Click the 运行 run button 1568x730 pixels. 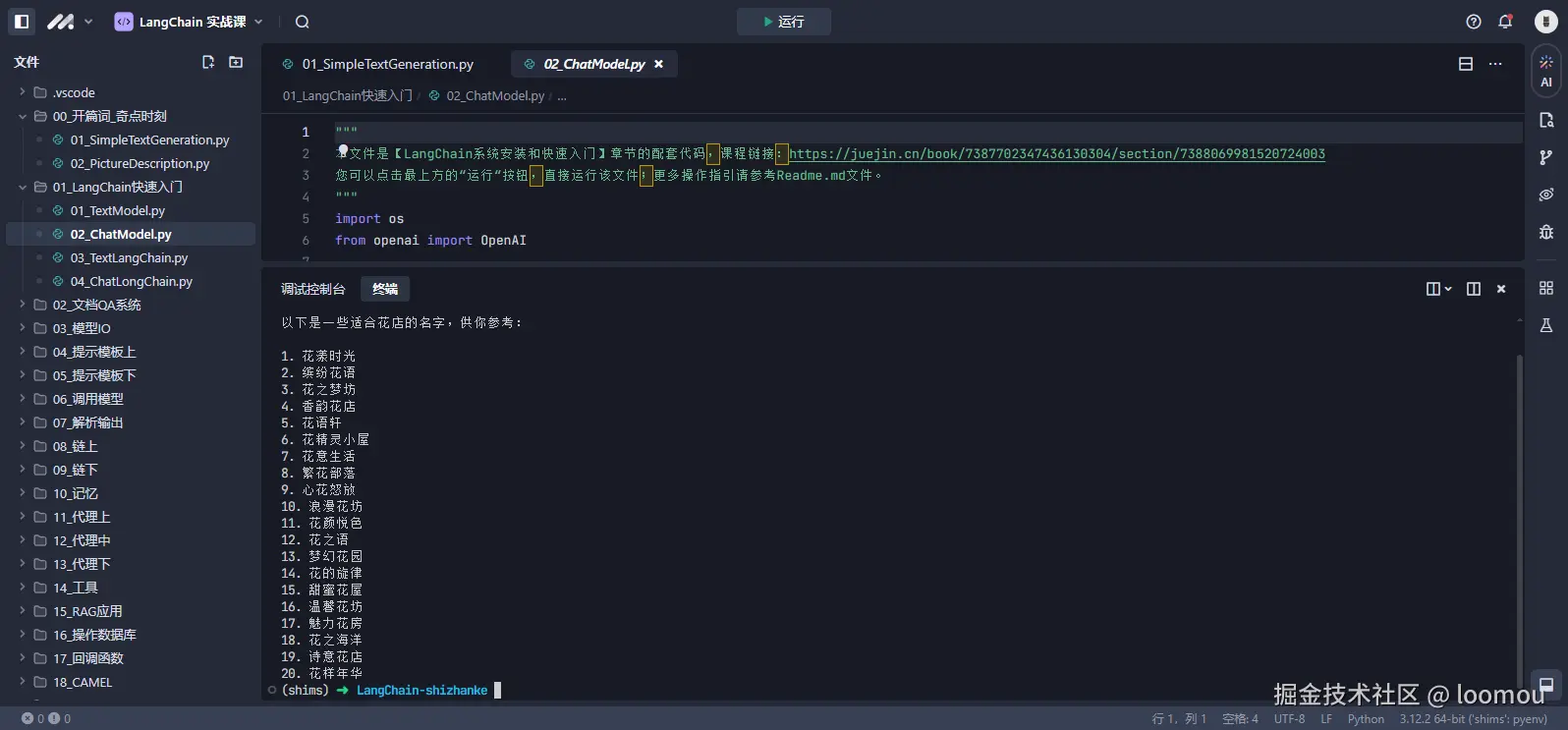pyautogui.click(x=783, y=22)
